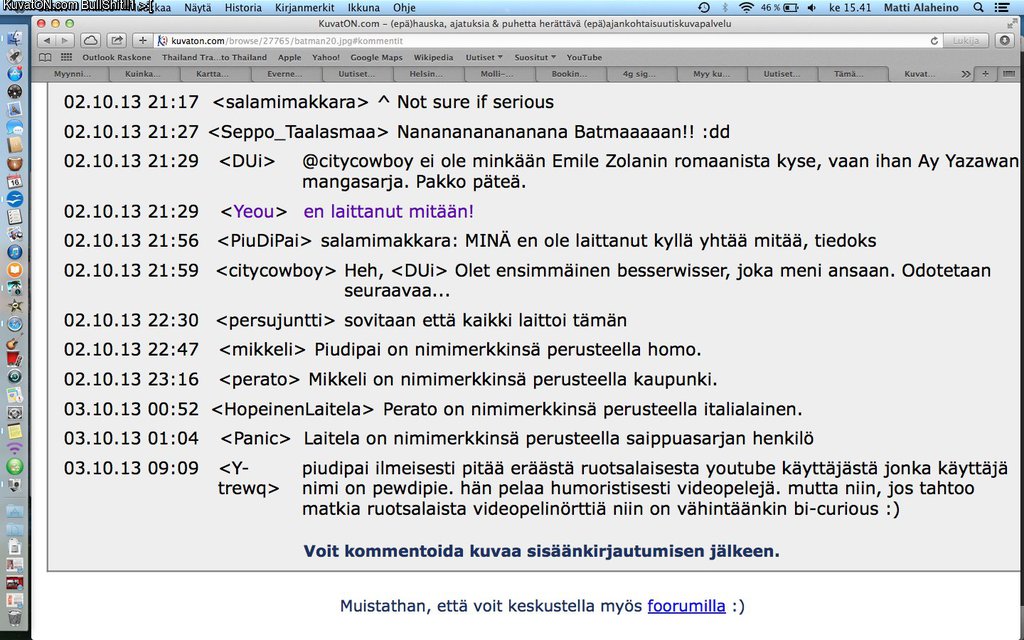The height and width of the screenshot is (640, 1024).
Task: Click the Lukija reader button
Action: 966,41
